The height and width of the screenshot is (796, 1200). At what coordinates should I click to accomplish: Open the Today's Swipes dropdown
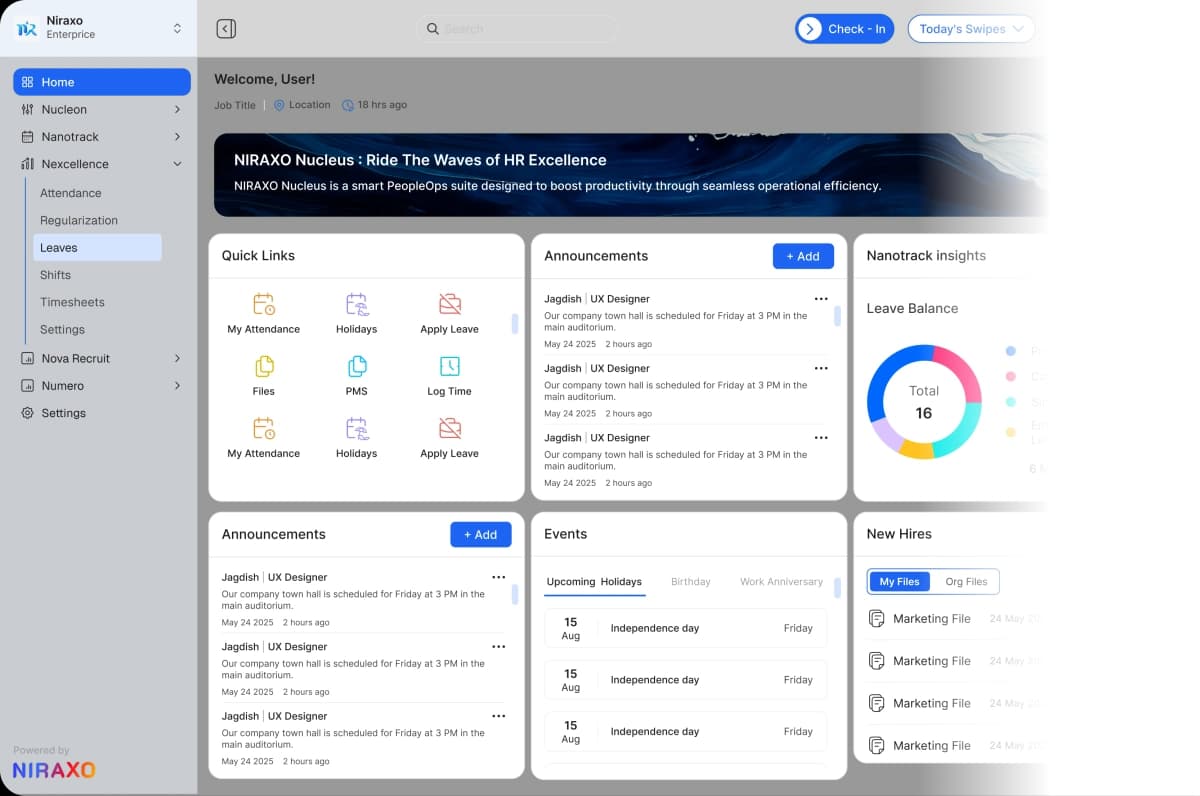tap(969, 29)
